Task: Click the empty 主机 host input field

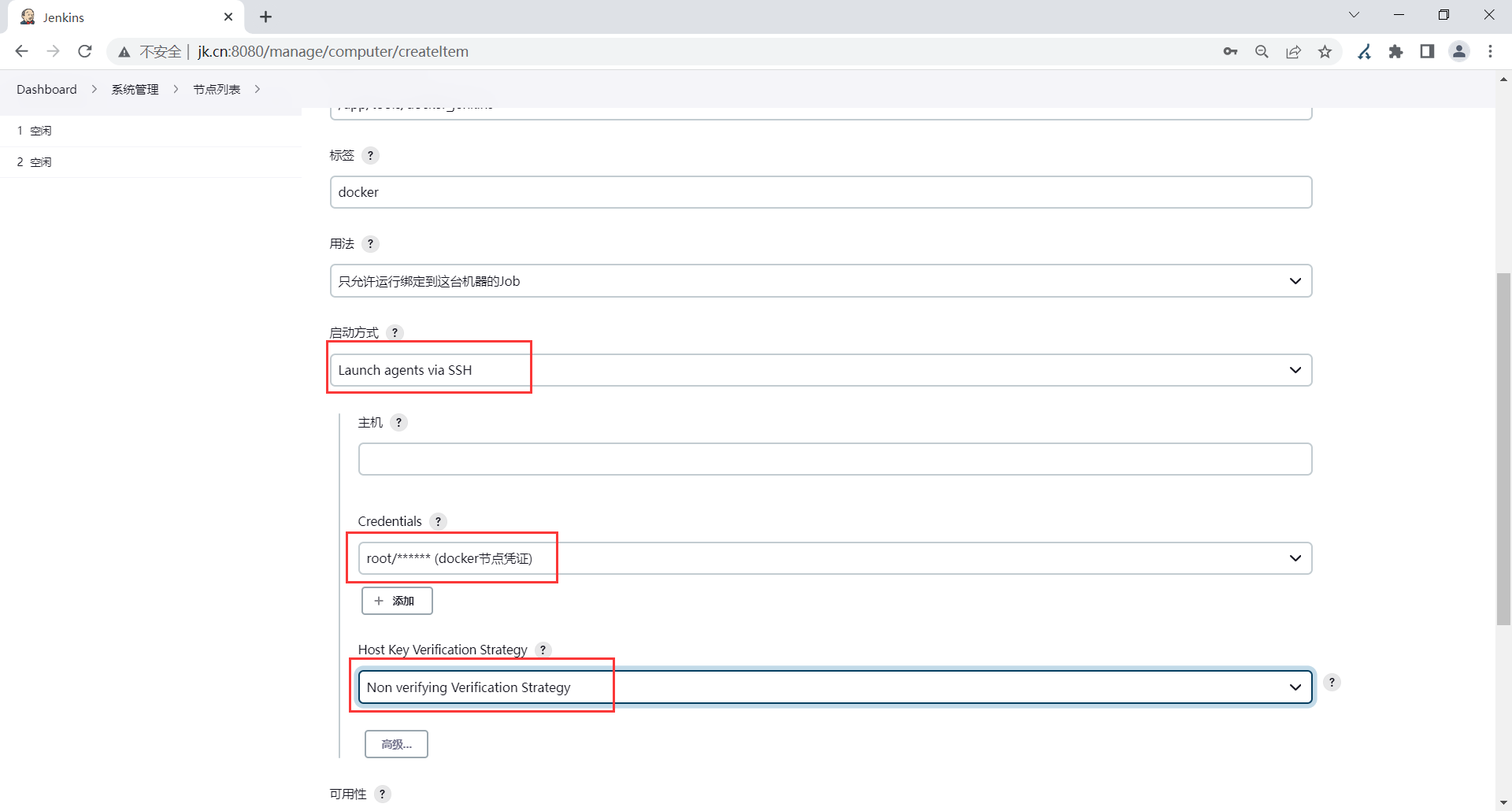Action: coord(835,459)
